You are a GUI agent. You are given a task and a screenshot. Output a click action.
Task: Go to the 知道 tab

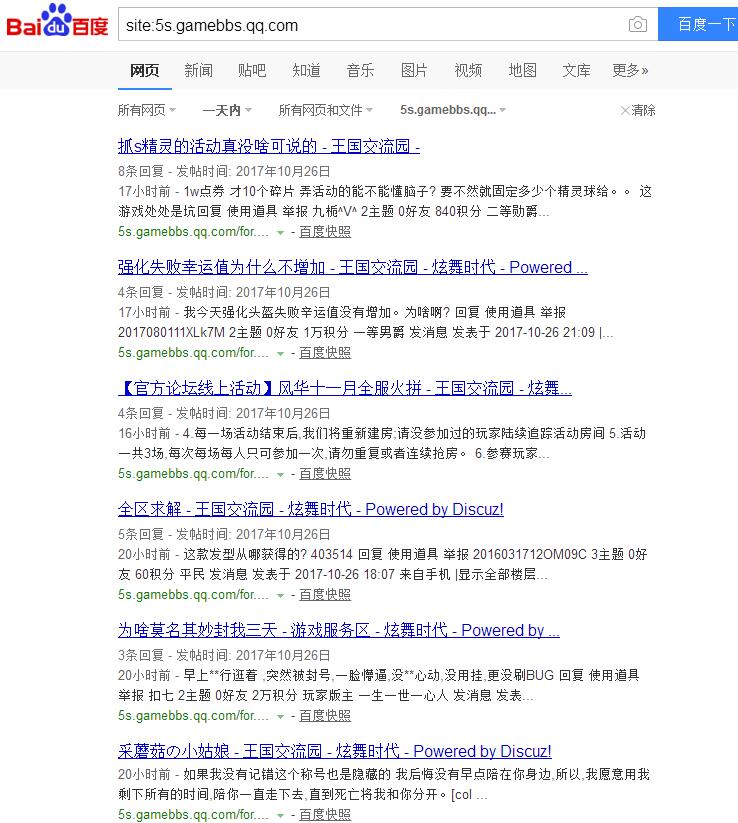pyautogui.click(x=307, y=70)
